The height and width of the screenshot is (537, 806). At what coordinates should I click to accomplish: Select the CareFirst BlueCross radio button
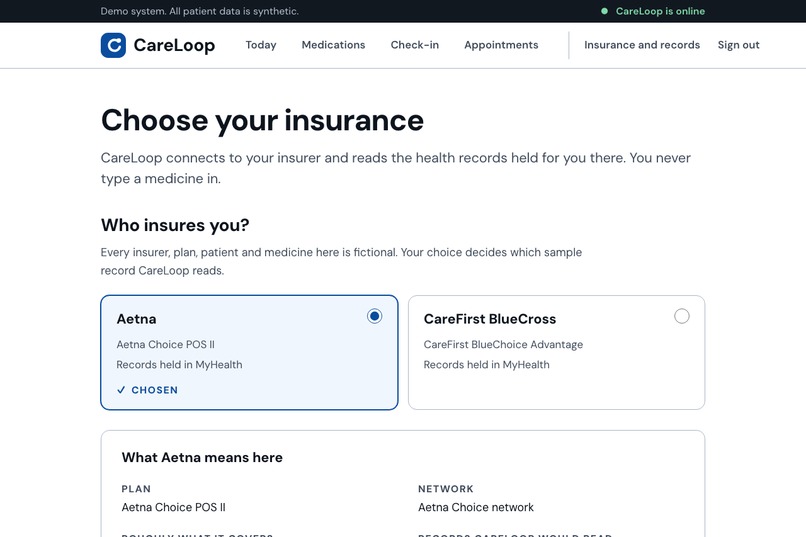pos(682,316)
